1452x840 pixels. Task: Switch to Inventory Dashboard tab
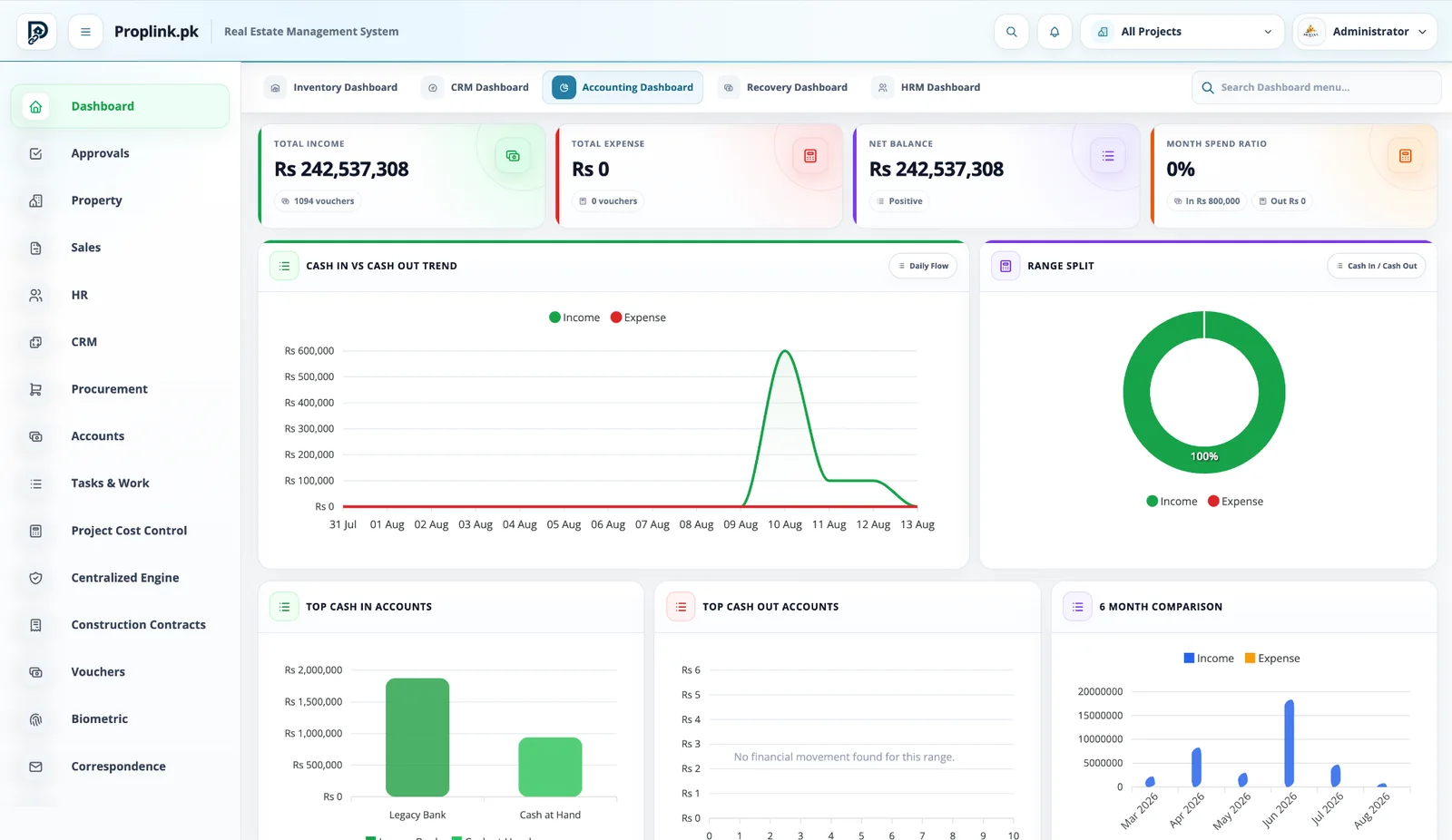click(332, 88)
